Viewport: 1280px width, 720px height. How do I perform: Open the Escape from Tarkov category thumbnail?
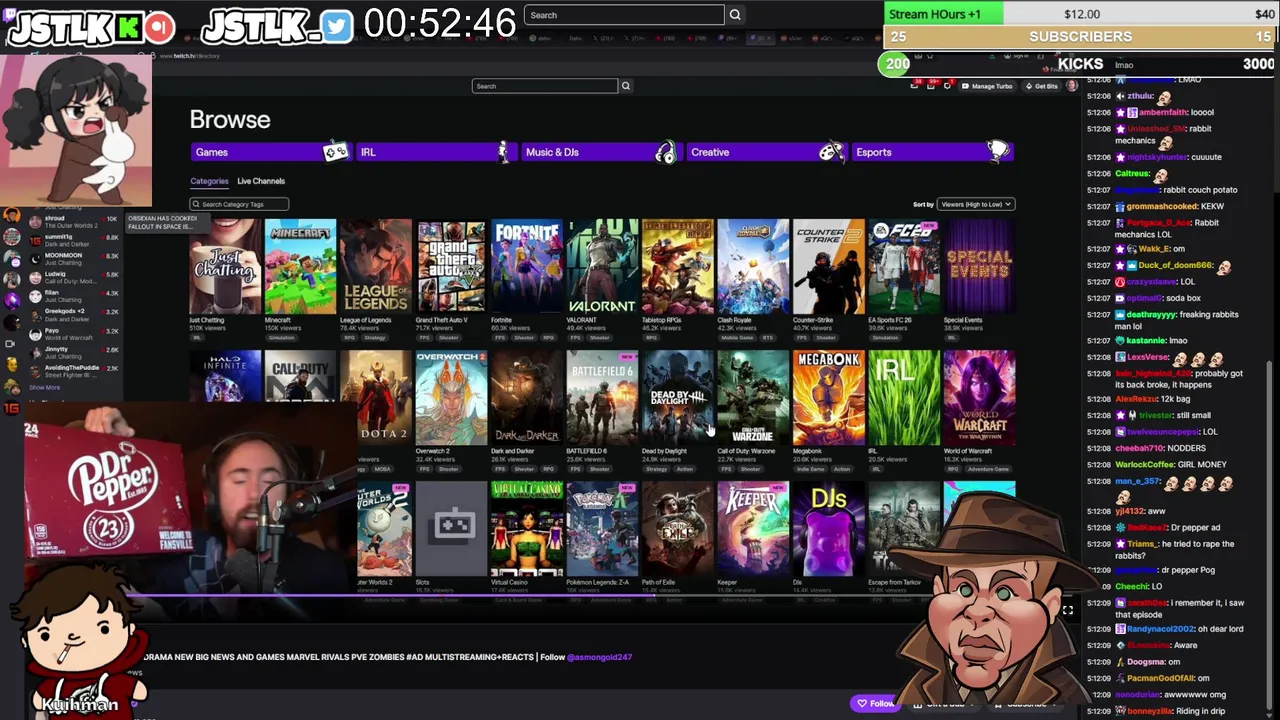(x=904, y=528)
